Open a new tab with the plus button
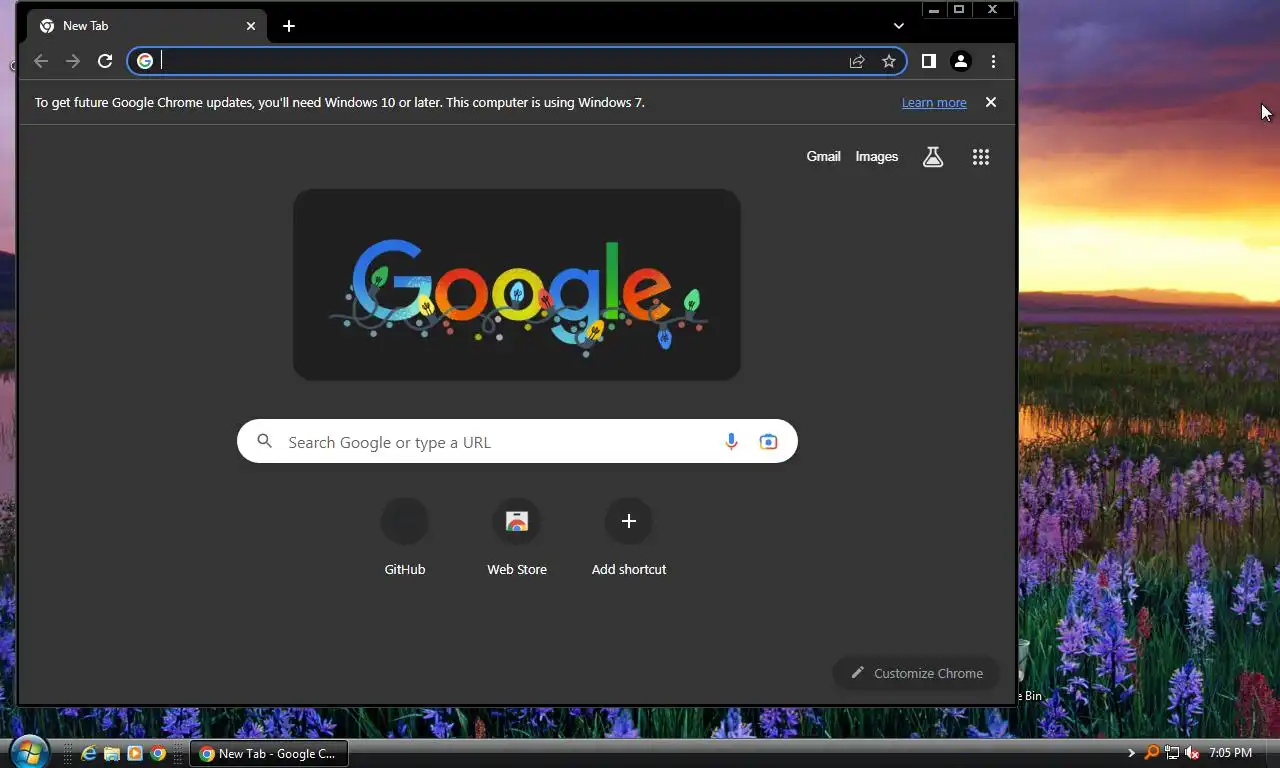The width and height of the screenshot is (1280, 768). 289,26
